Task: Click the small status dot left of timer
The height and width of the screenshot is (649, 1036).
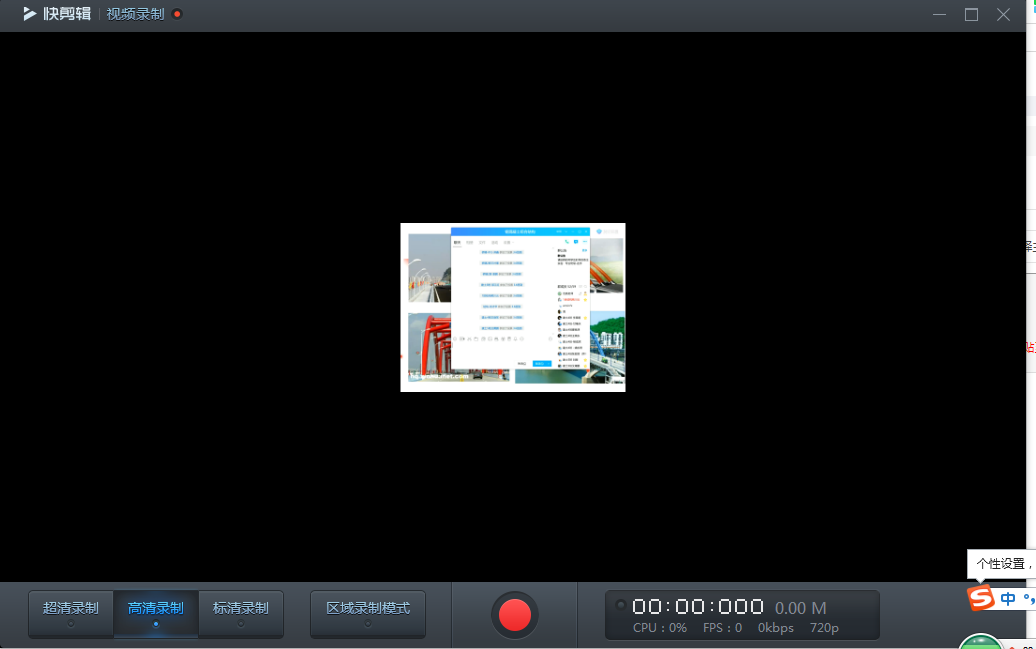Action: (x=620, y=605)
